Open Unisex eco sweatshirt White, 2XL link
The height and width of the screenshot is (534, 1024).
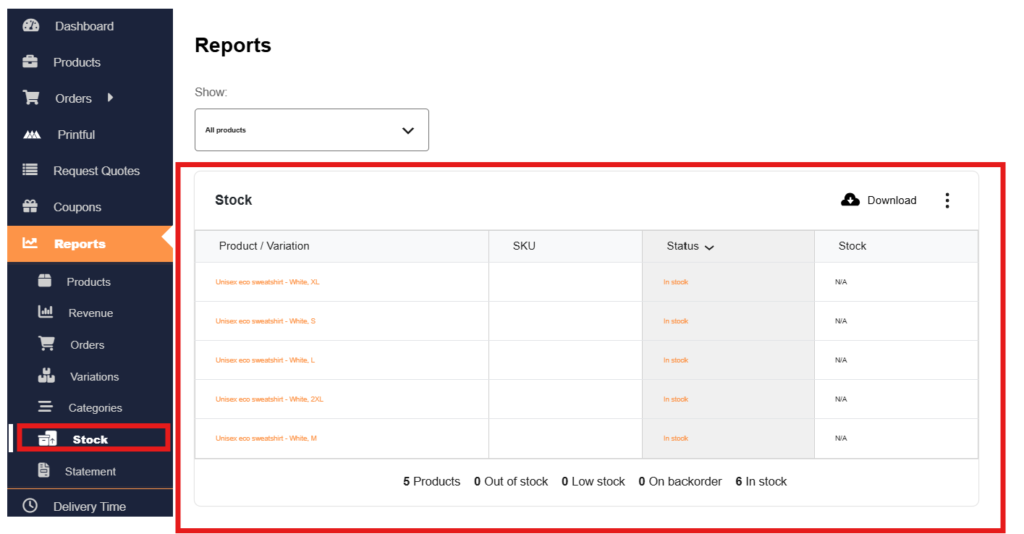coord(269,399)
